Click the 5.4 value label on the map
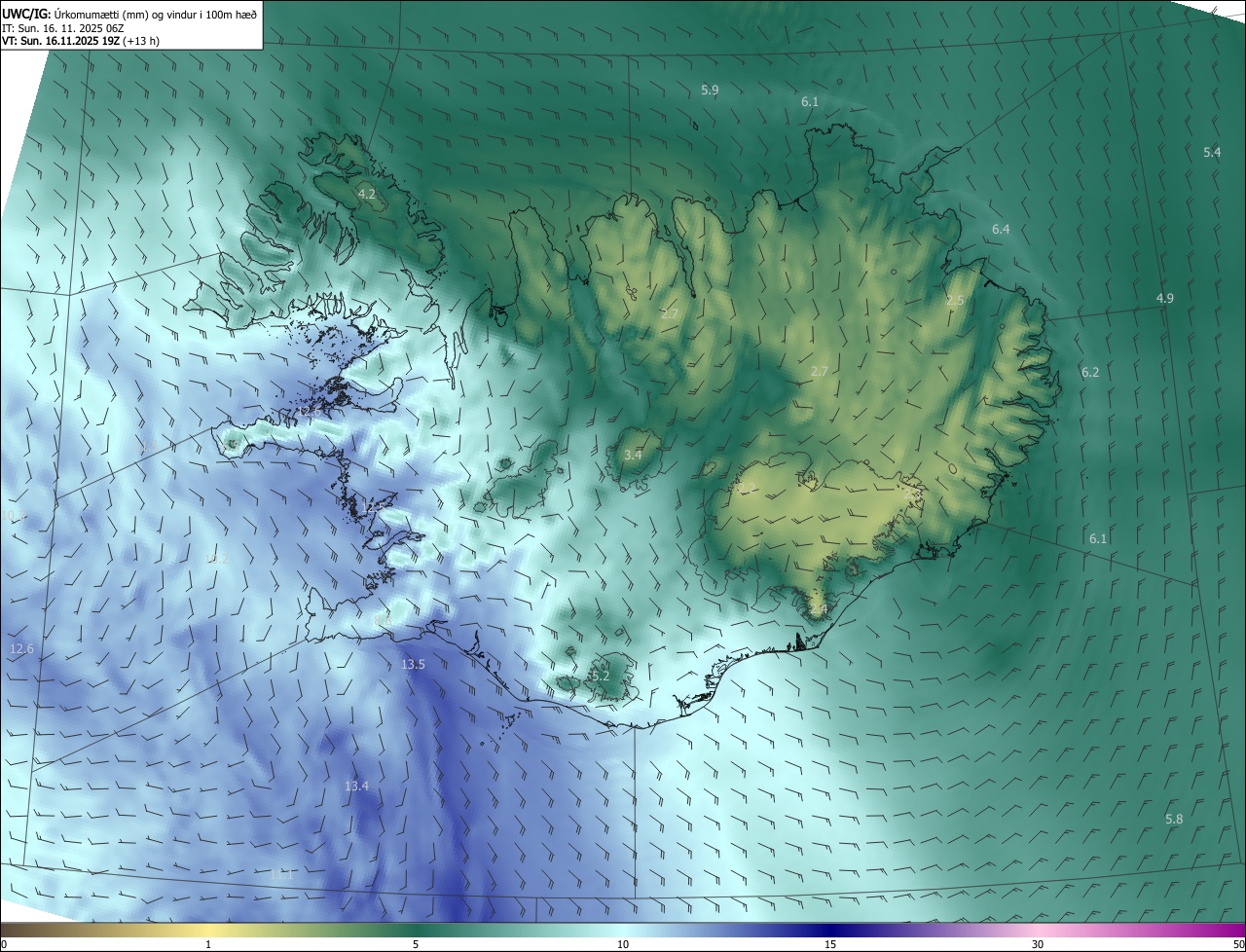This screenshot has width=1246, height=952. pos(1212,153)
